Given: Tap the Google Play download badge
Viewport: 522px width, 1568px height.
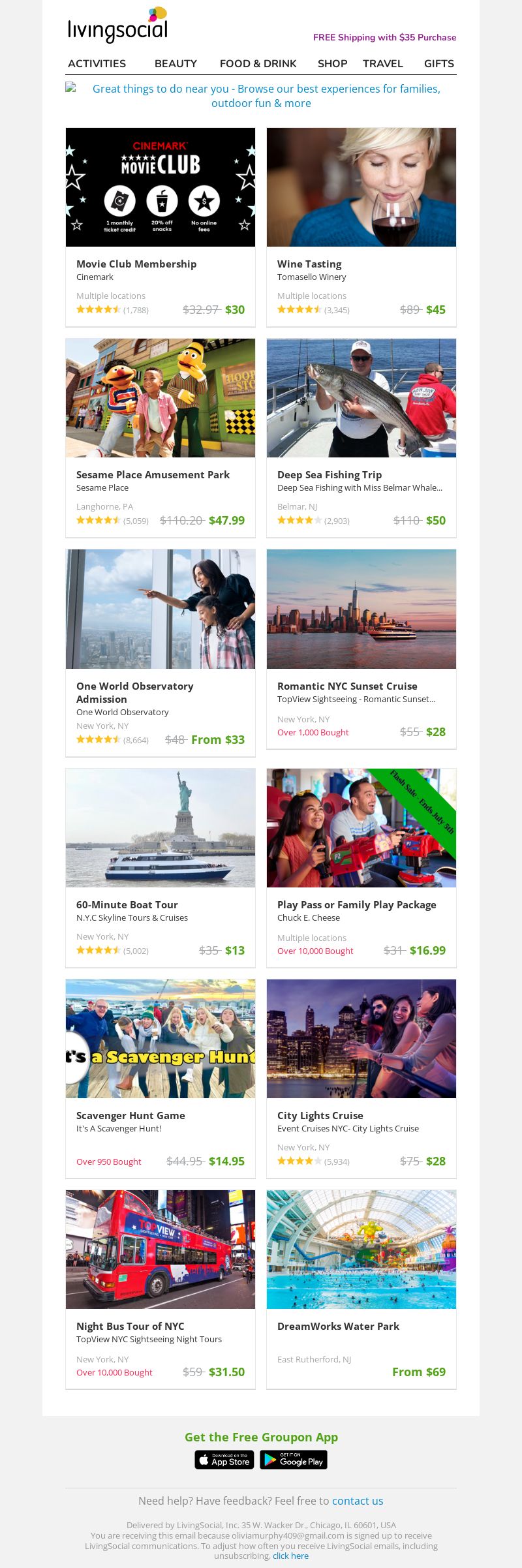Looking at the screenshot, I should [x=294, y=1460].
